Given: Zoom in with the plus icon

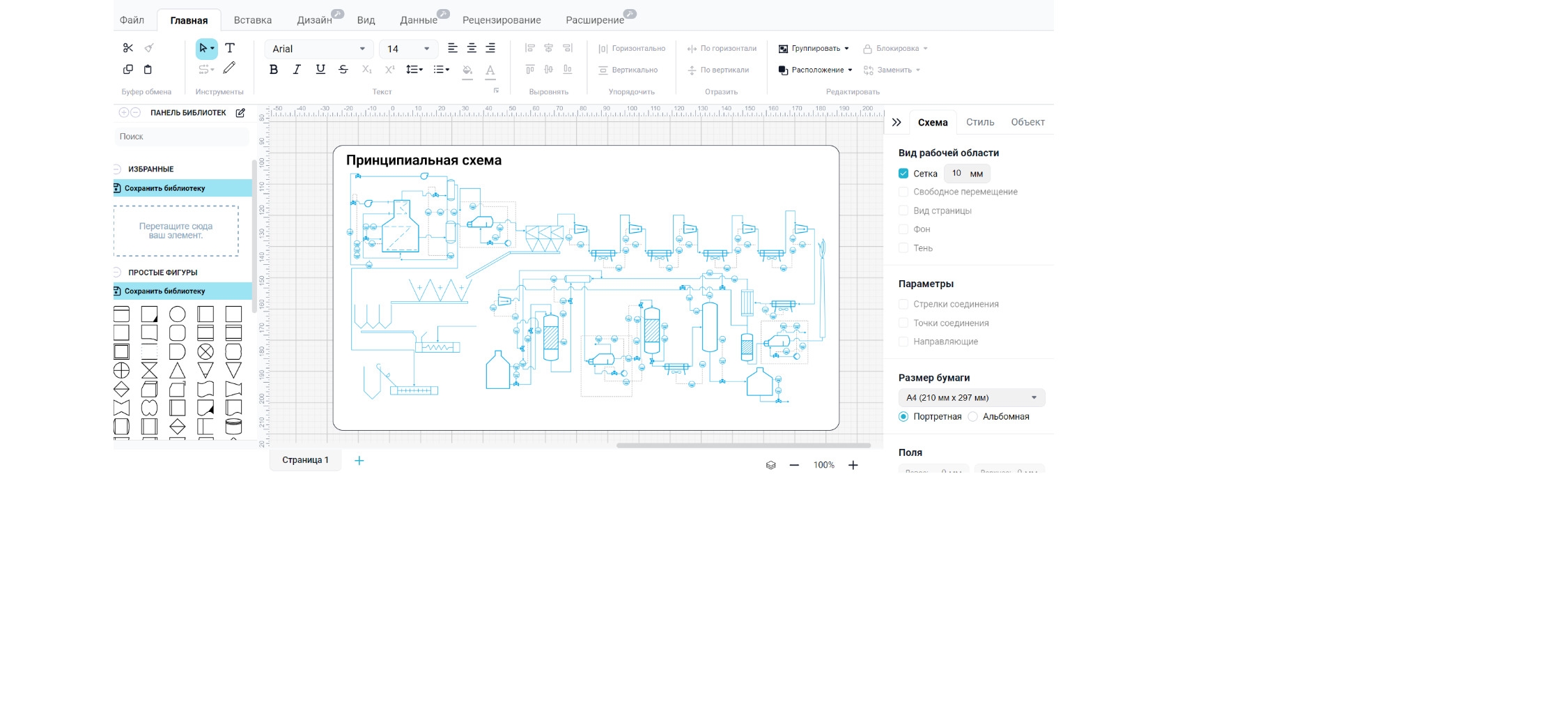Looking at the screenshot, I should click(853, 465).
